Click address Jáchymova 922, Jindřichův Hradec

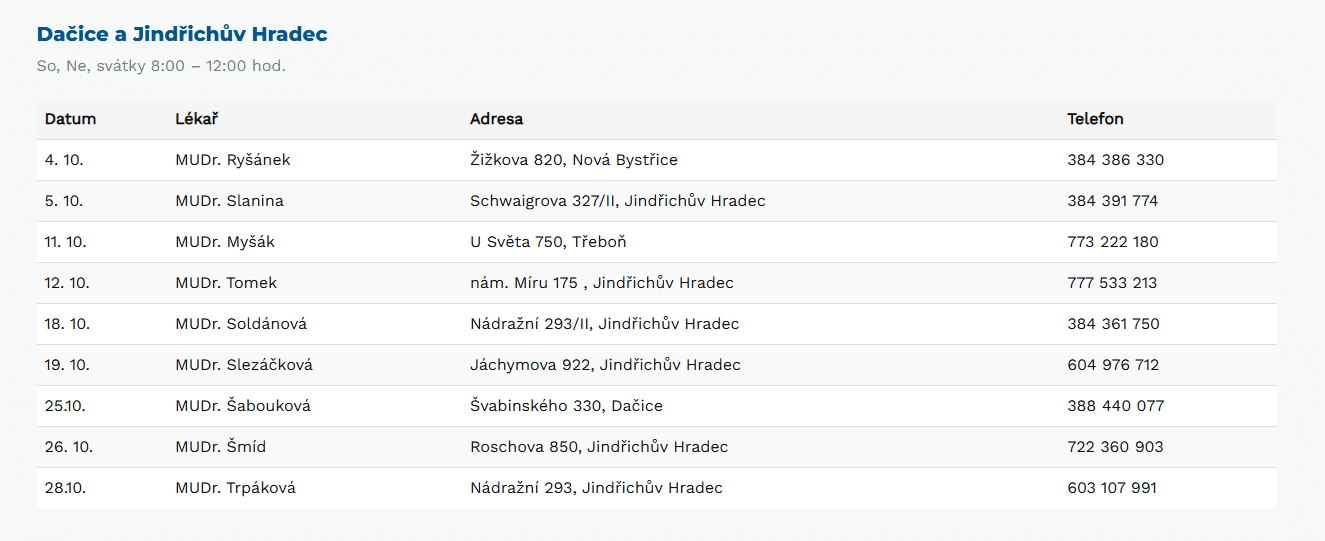click(x=605, y=365)
